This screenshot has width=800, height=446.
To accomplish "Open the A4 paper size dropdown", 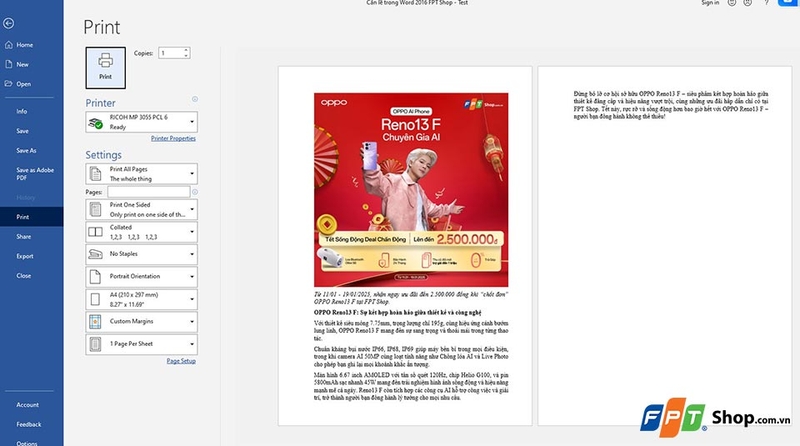I will click(141, 299).
